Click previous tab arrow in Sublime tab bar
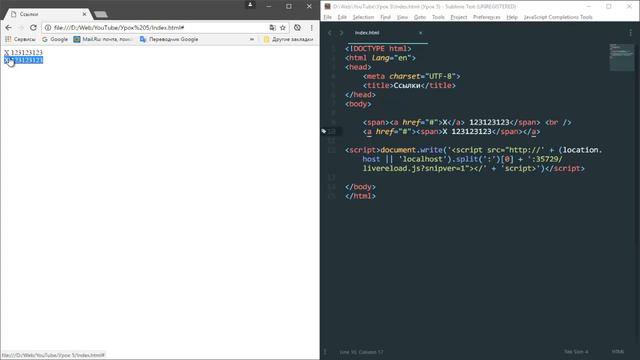Screen dimensions: 640x360 (330, 33)
